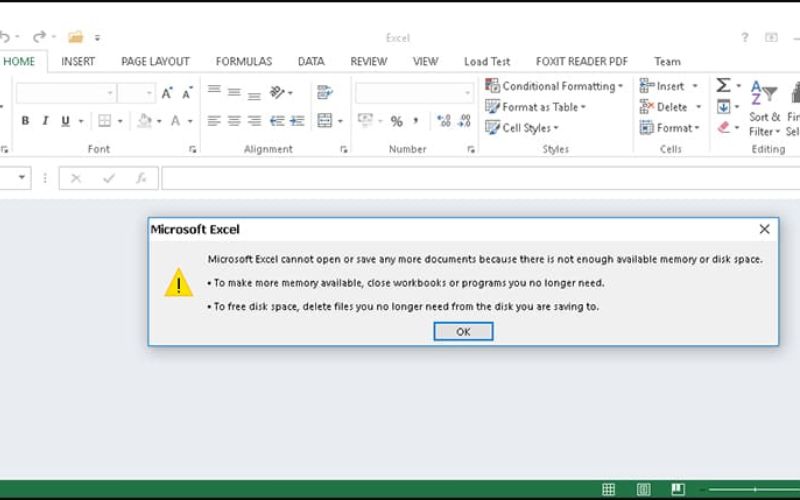Click the Insert cells button
This screenshot has height=500, width=800.
coord(662,86)
